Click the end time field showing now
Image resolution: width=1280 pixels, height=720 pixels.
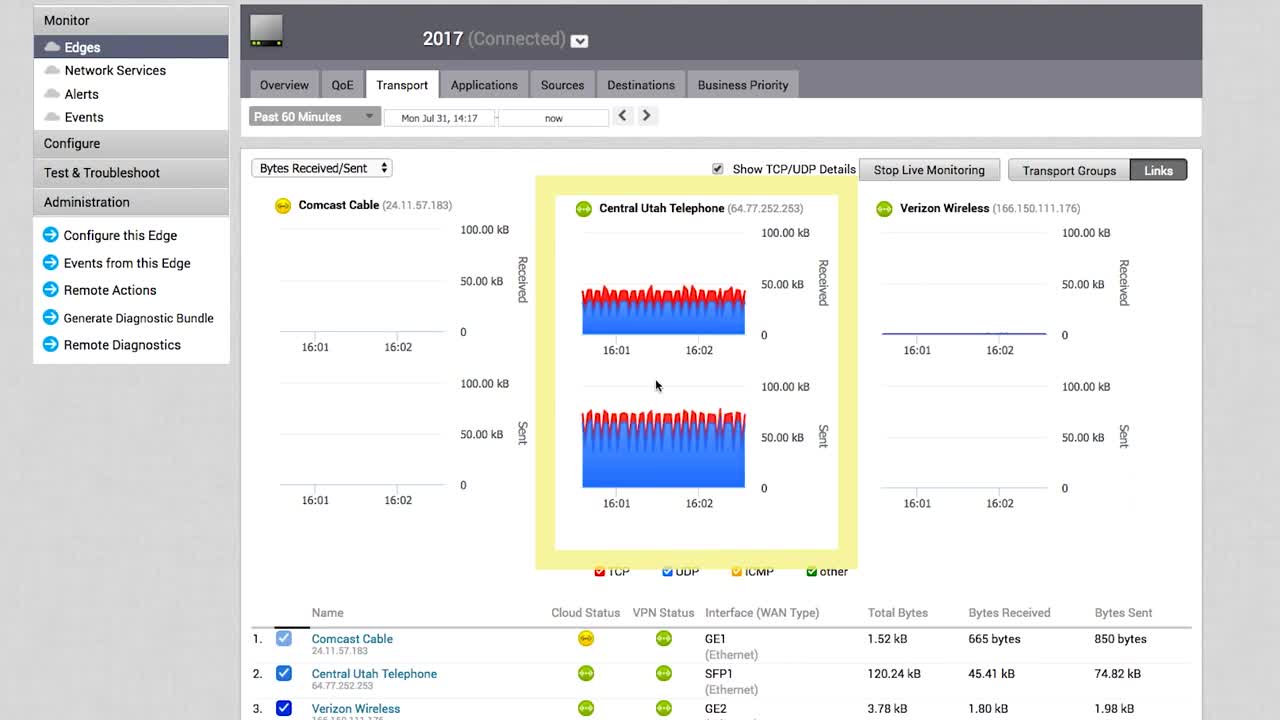pos(554,118)
